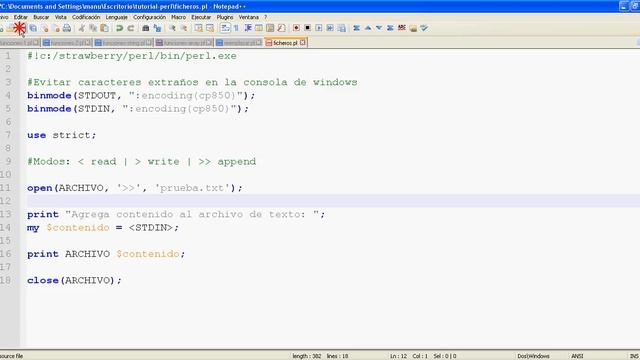Switch to the ficheros.pl tab
Screen dimensions: 640x360
click(285, 42)
